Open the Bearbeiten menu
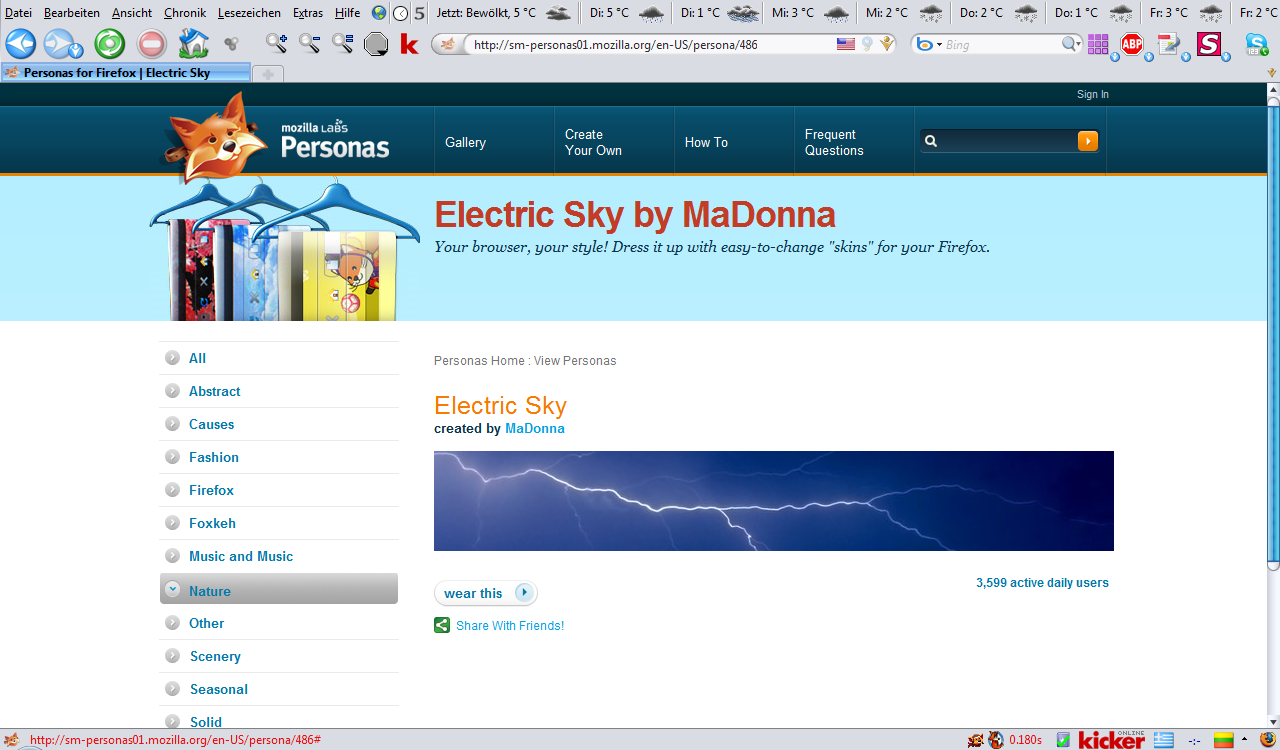The width and height of the screenshot is (1280, 750). click(x=72, y=13)
